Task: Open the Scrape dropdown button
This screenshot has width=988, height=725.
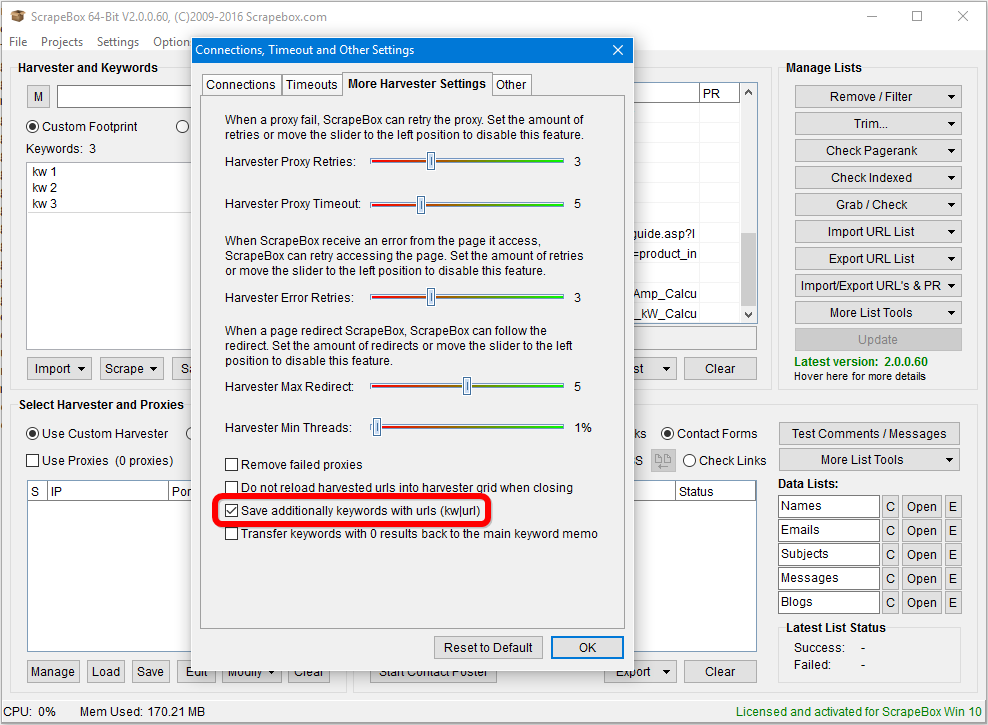Action: pyautogui.click(x=132, y=368)
